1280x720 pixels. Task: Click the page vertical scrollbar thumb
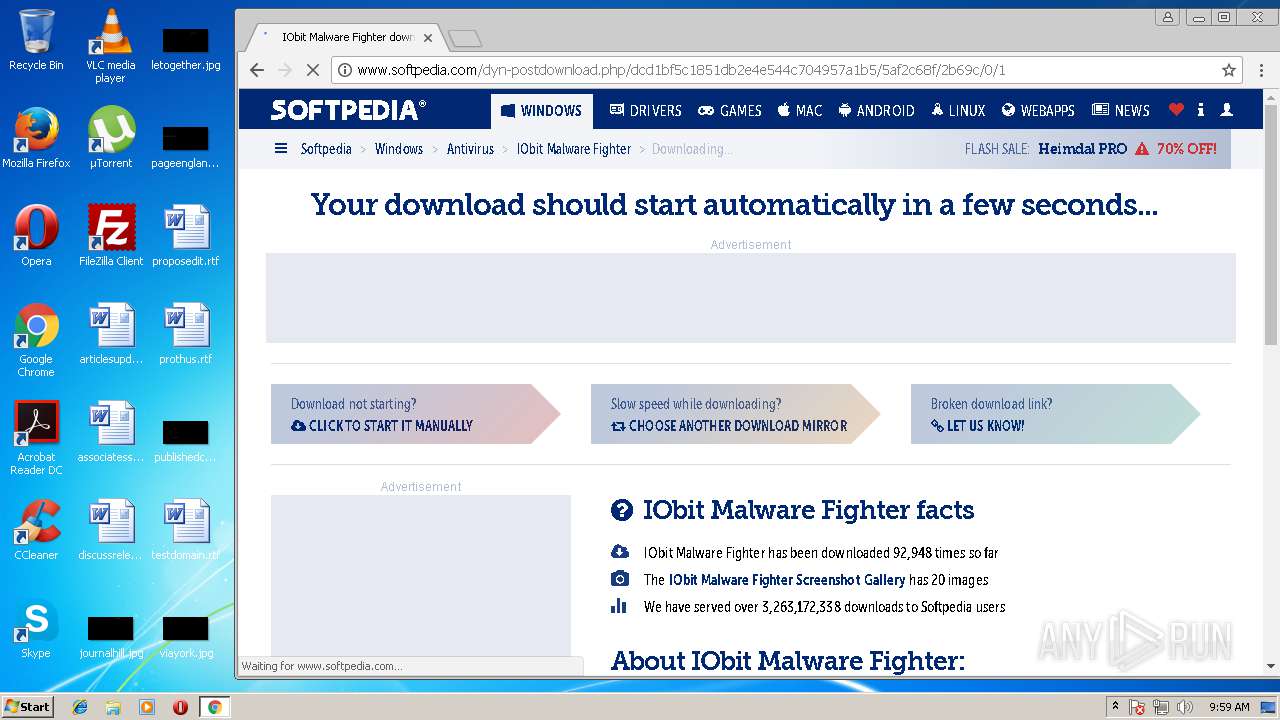tap(1271, 224)
